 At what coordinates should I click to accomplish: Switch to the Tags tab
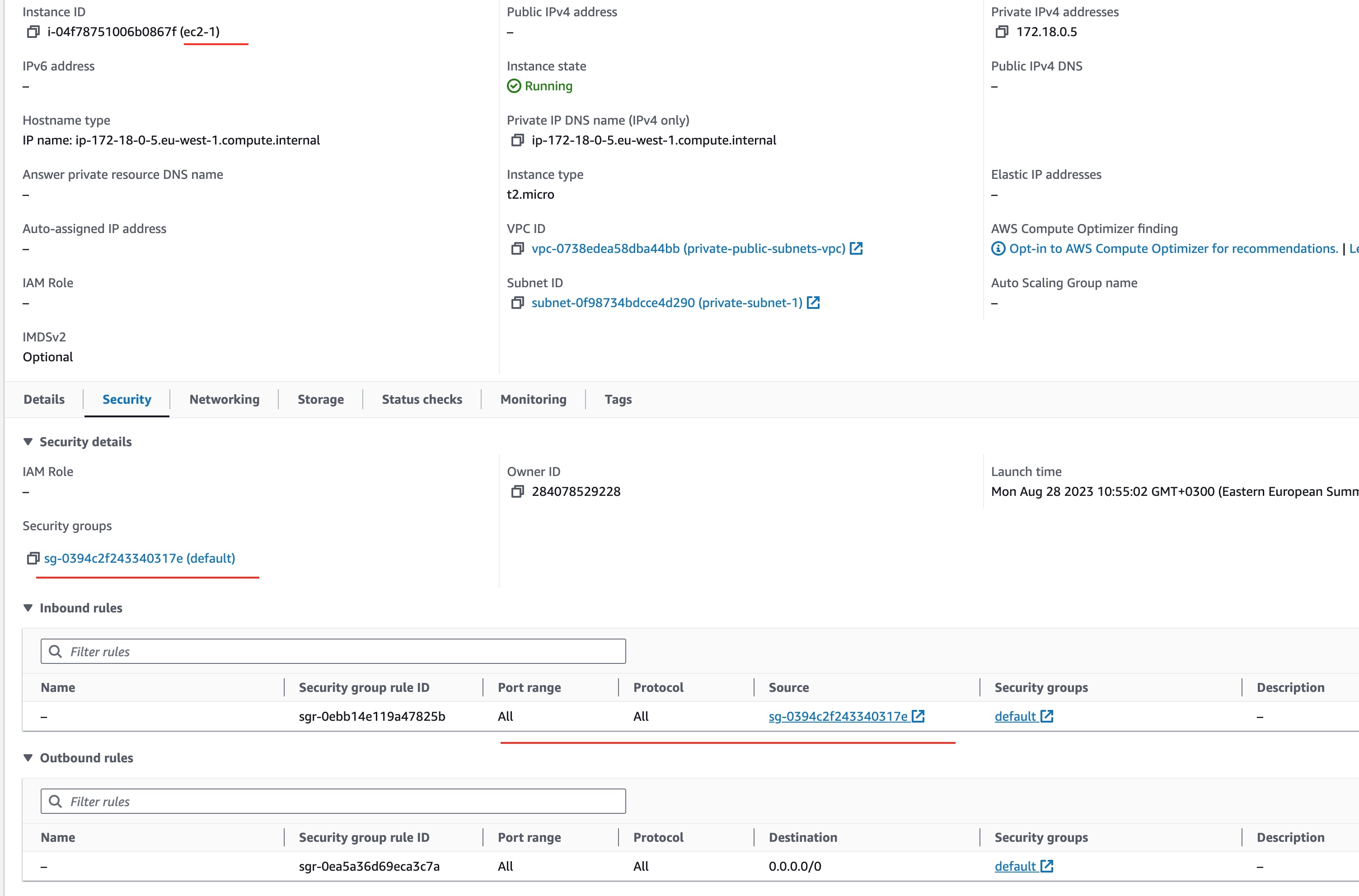(x=618, y=399)
